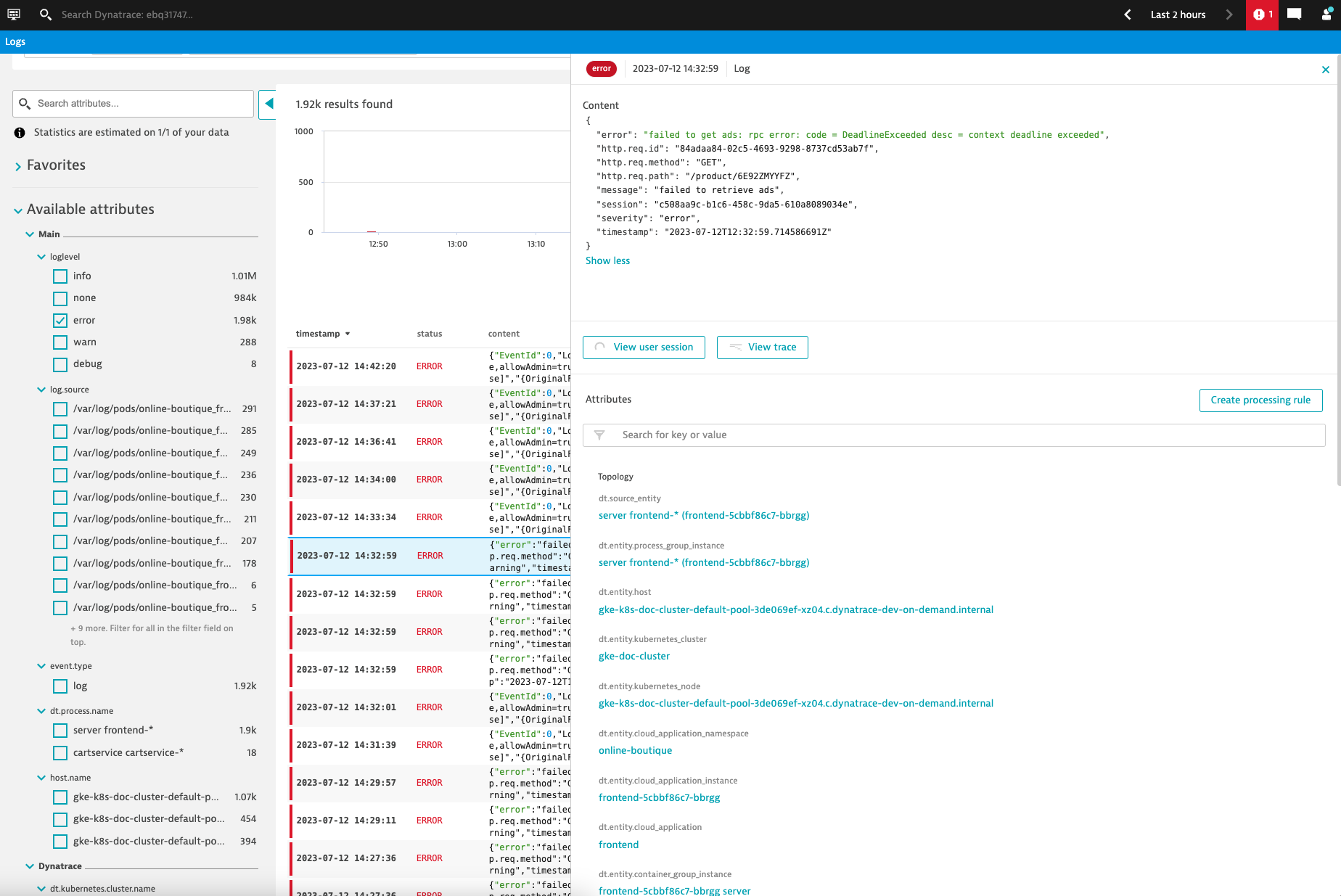Focus the Search Dynatrace top field
Screen dimensions: 1341x896
(127, 15)
